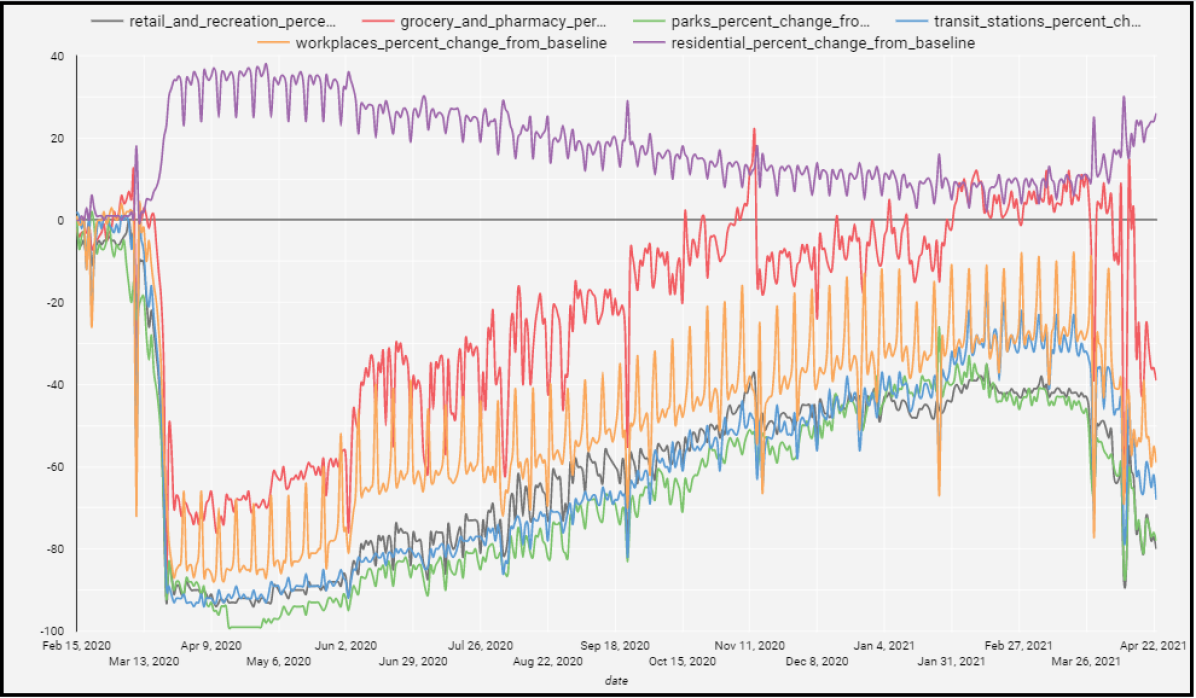
Task: Select the 'Jan 31, 2021' date label
Action: pos(952,661)
